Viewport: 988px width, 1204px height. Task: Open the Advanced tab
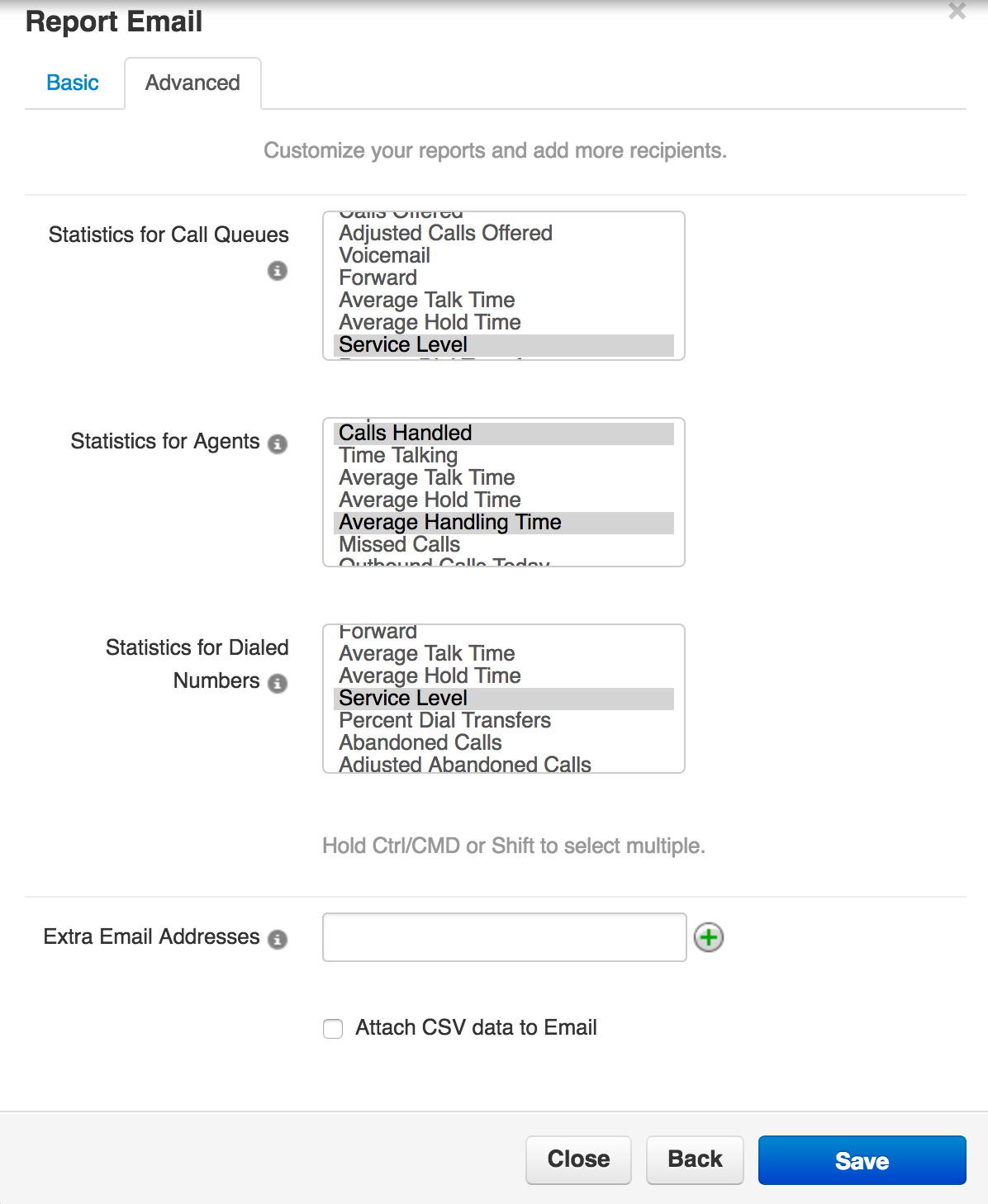[x=192, y=83]
